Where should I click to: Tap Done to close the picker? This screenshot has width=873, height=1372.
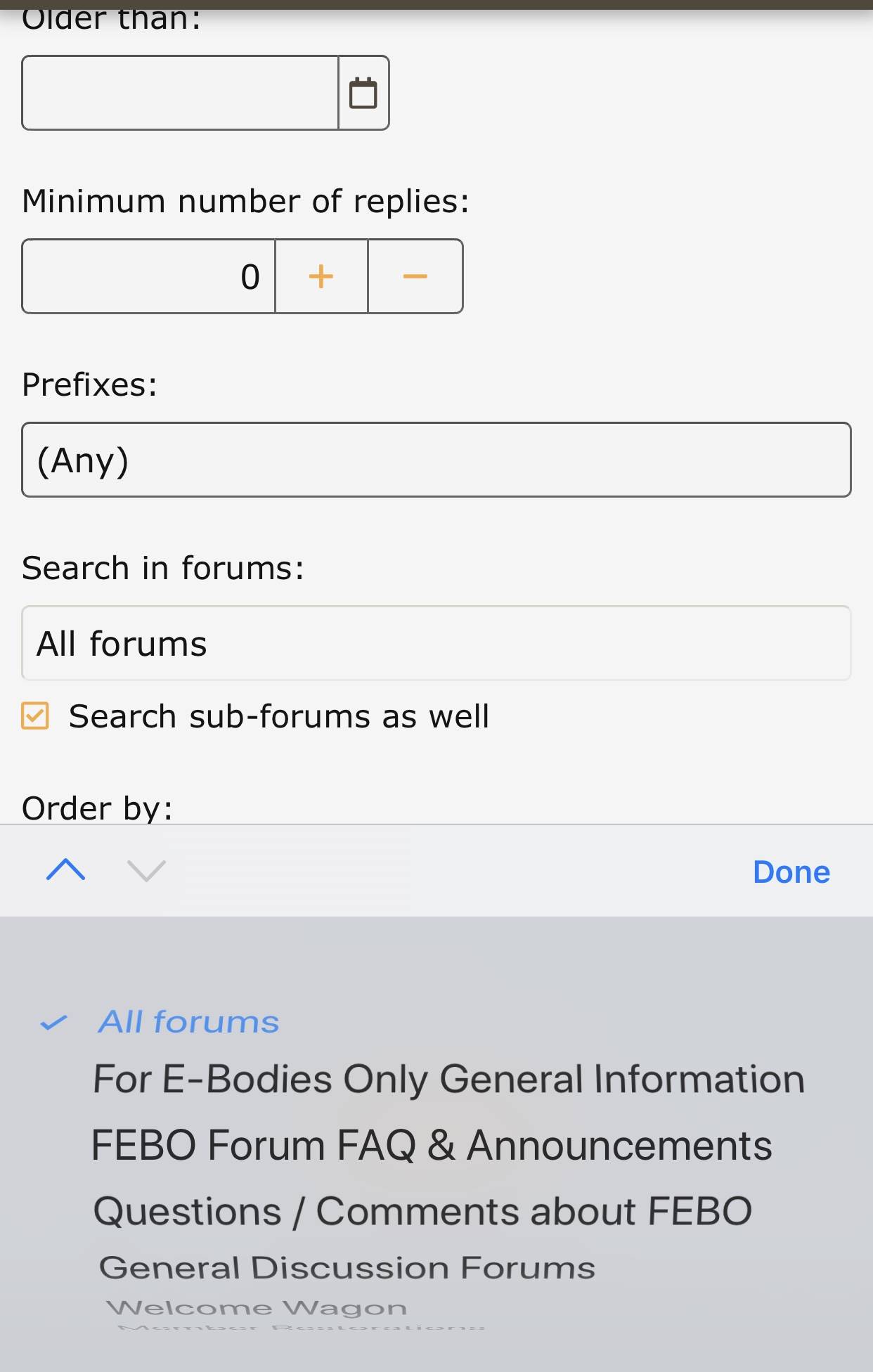791,872
